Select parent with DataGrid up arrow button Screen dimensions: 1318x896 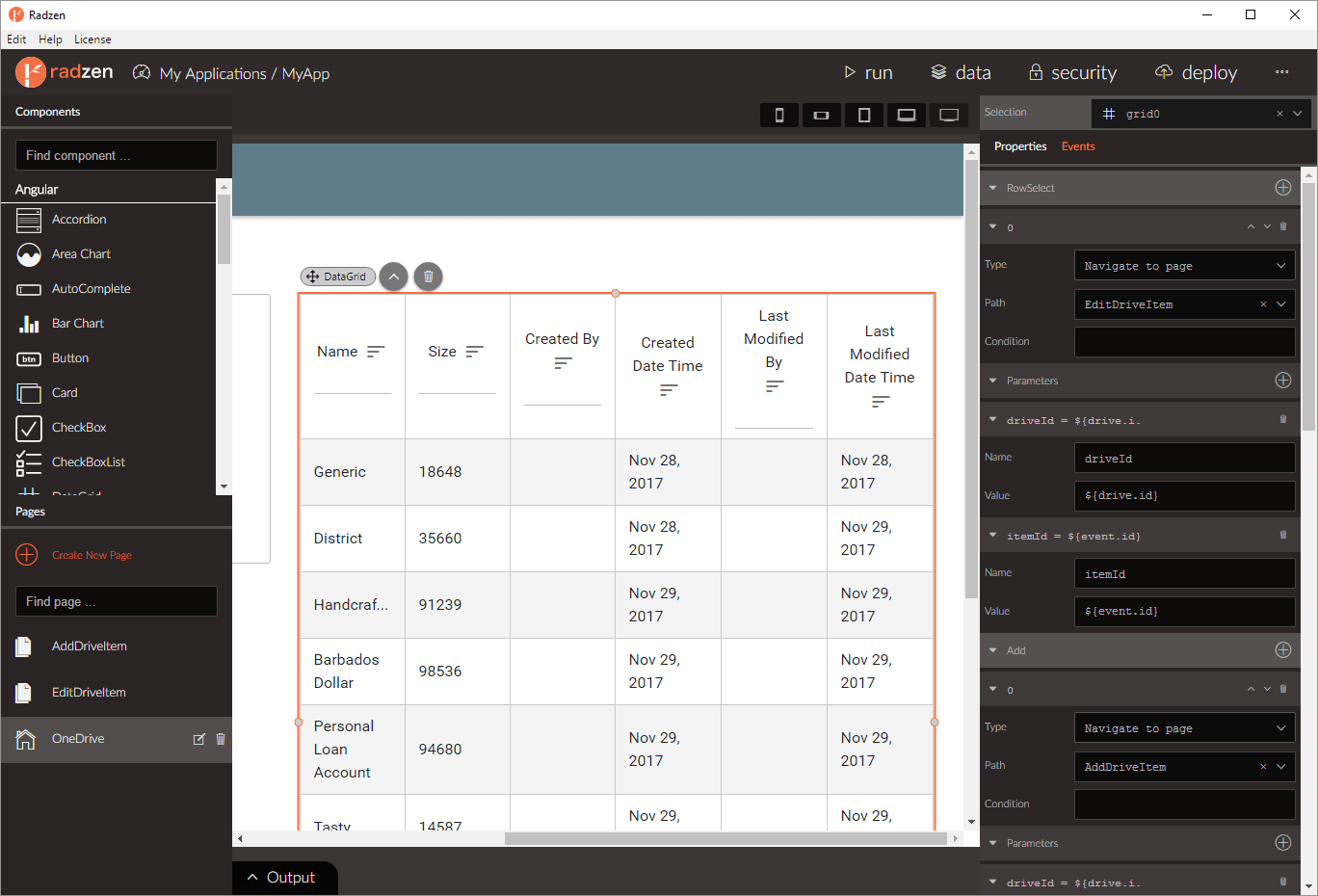pyautogui.click(x=393, y=277)
